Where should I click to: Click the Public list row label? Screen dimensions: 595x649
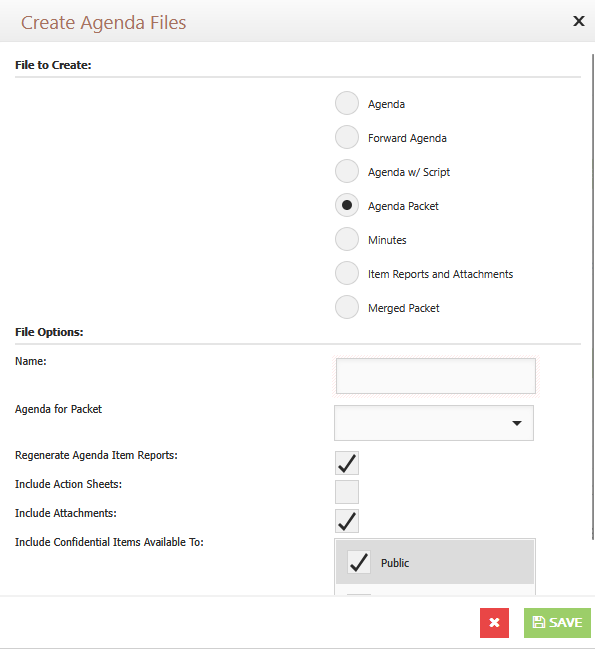pyautogui.click(x=395, y=563)
